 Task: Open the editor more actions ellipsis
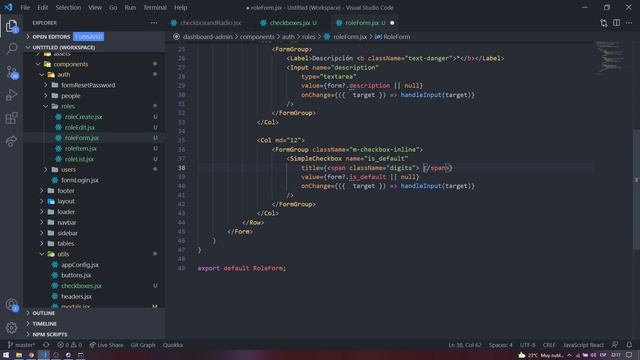click(629, 23)
